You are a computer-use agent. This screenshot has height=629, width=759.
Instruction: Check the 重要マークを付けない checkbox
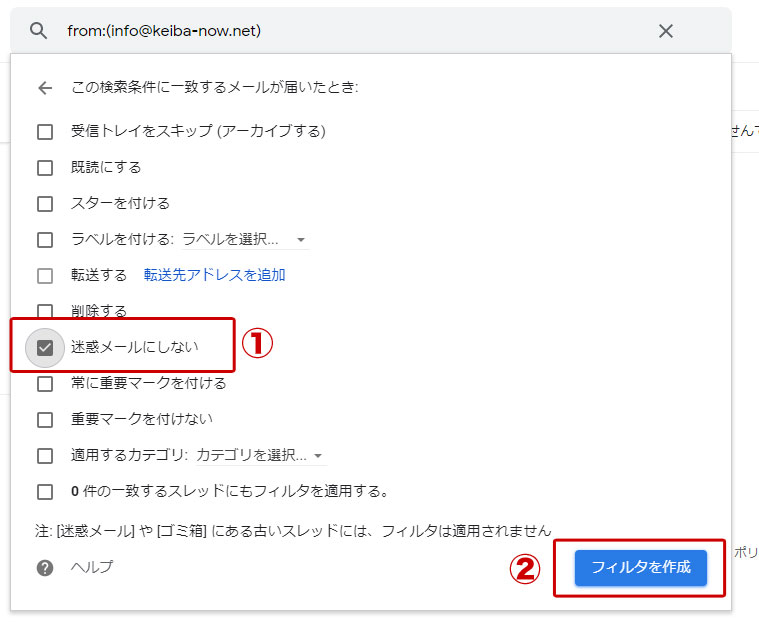coord(45,419)
